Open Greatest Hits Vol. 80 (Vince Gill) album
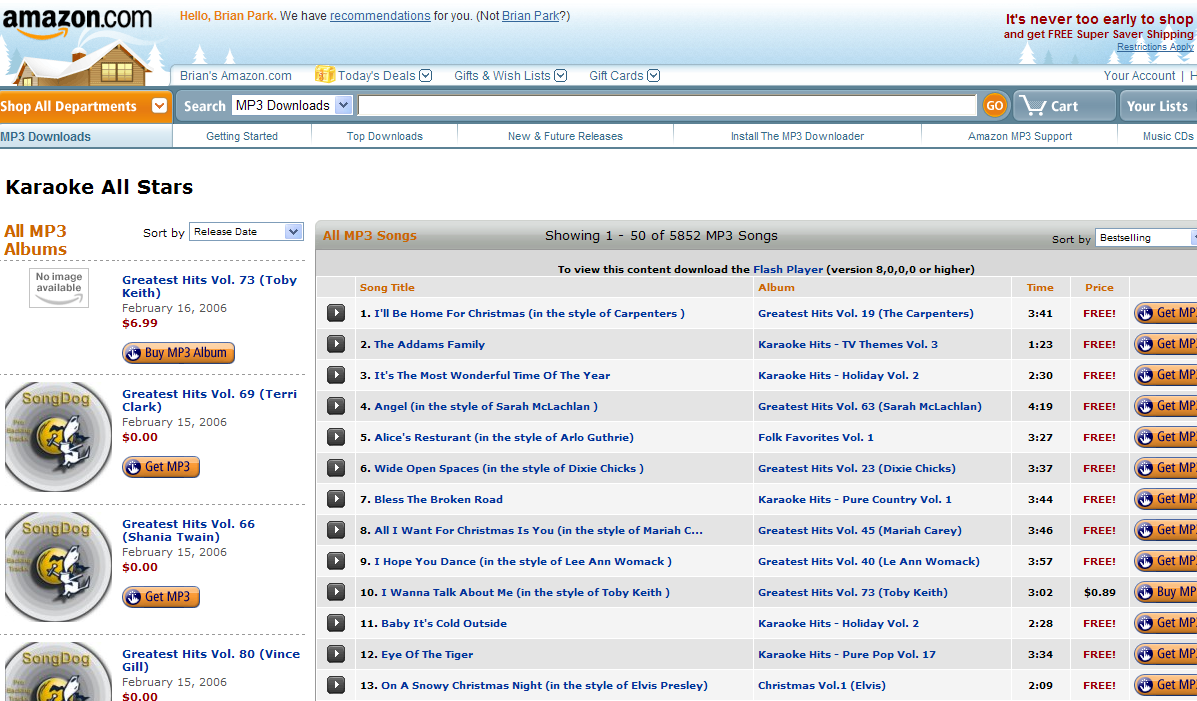 [211, 660]
